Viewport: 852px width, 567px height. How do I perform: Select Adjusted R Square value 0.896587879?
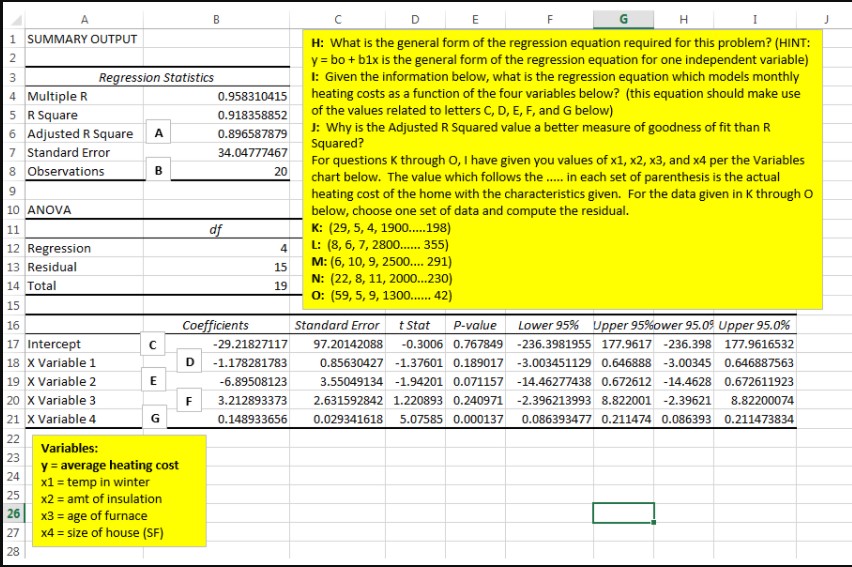click(x=252, y=134)
